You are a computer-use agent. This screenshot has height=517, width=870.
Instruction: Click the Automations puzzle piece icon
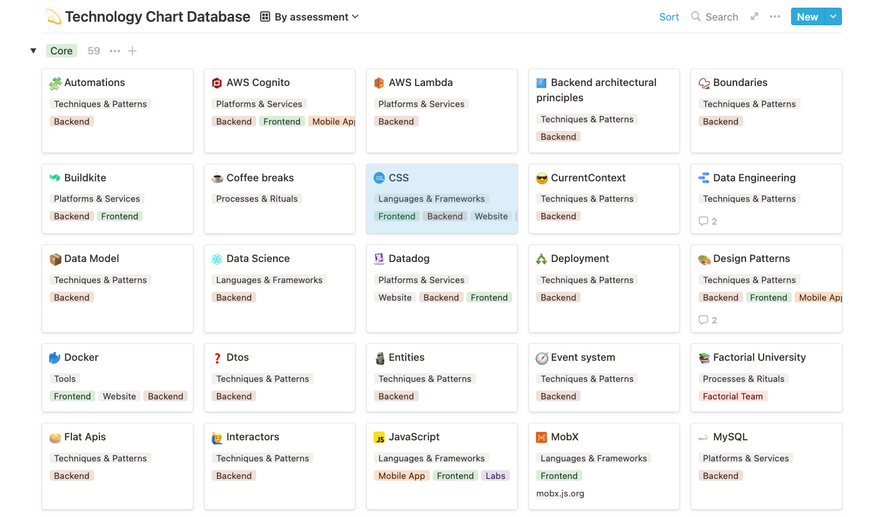[55, 83]
